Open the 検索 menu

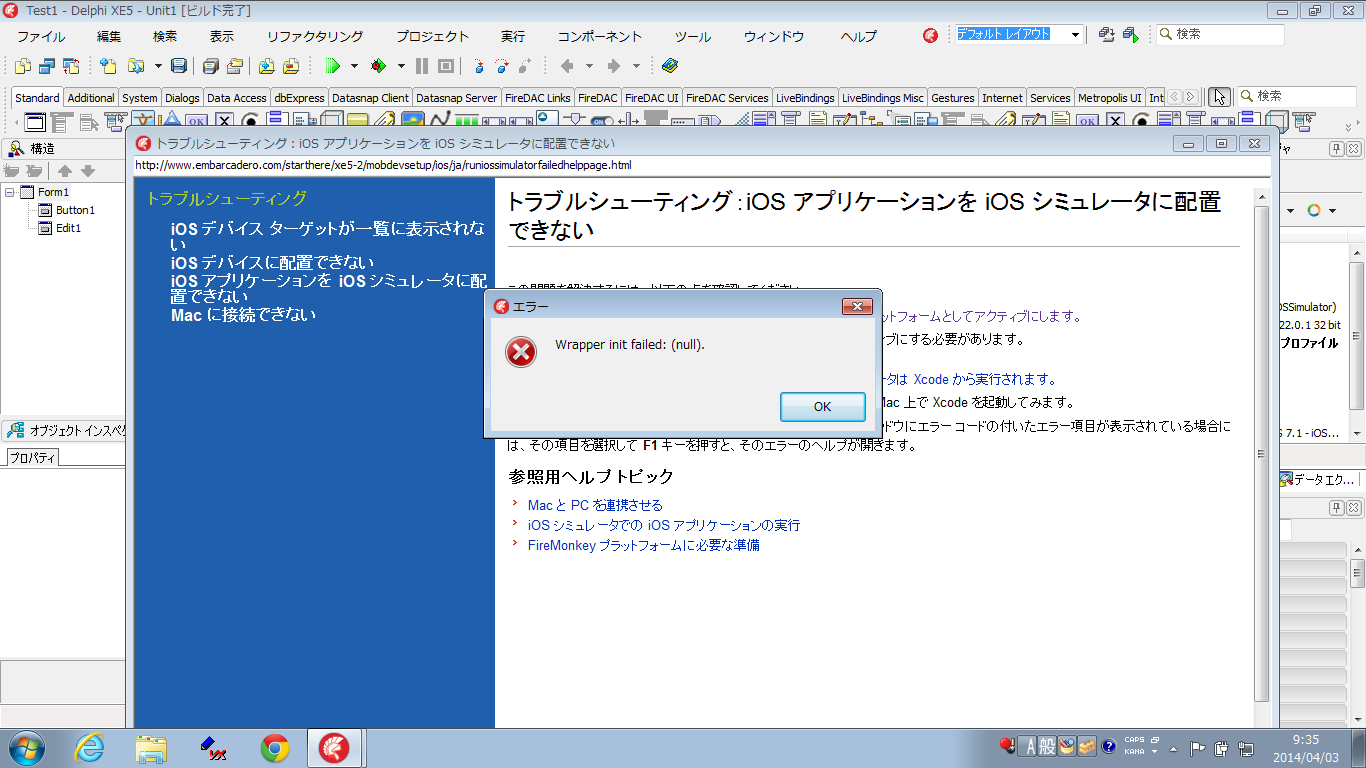coord(165,36)
